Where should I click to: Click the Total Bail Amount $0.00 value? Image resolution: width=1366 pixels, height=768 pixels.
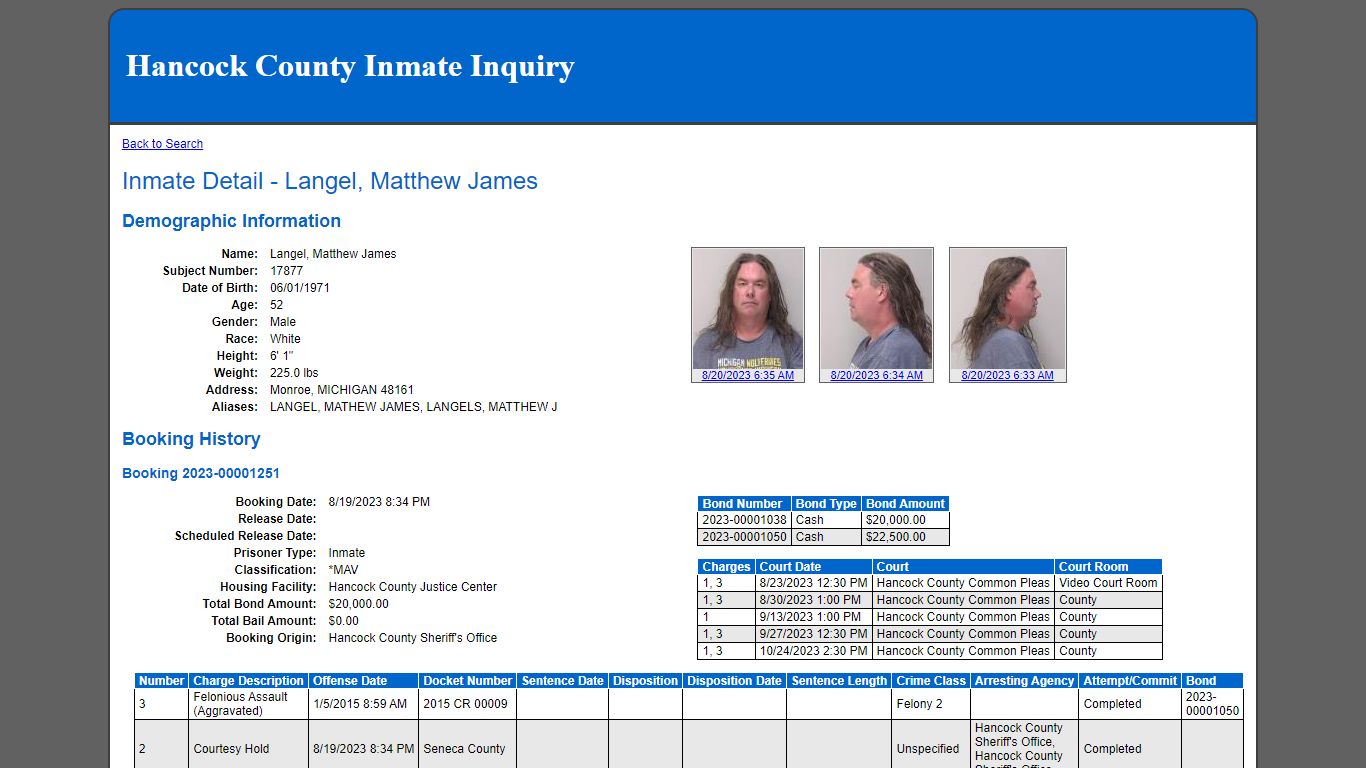[343, 621]
